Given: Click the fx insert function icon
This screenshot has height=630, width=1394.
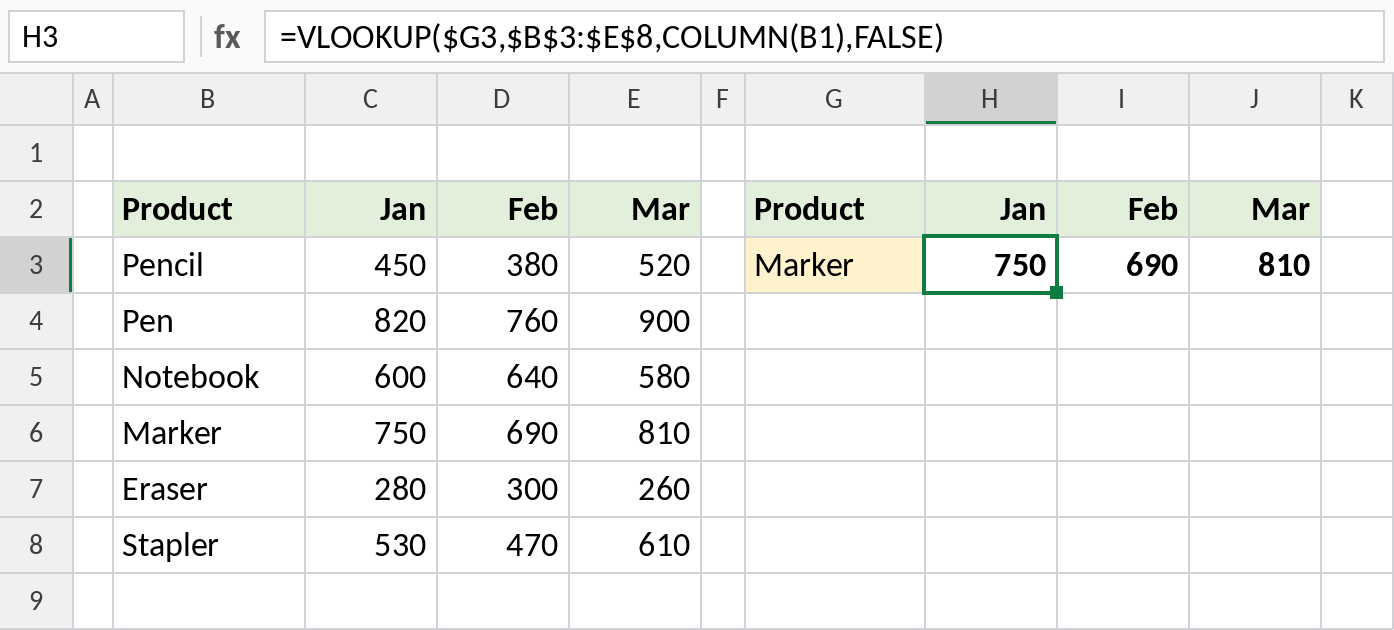Looking at the screenshot, I should point(227,37).
